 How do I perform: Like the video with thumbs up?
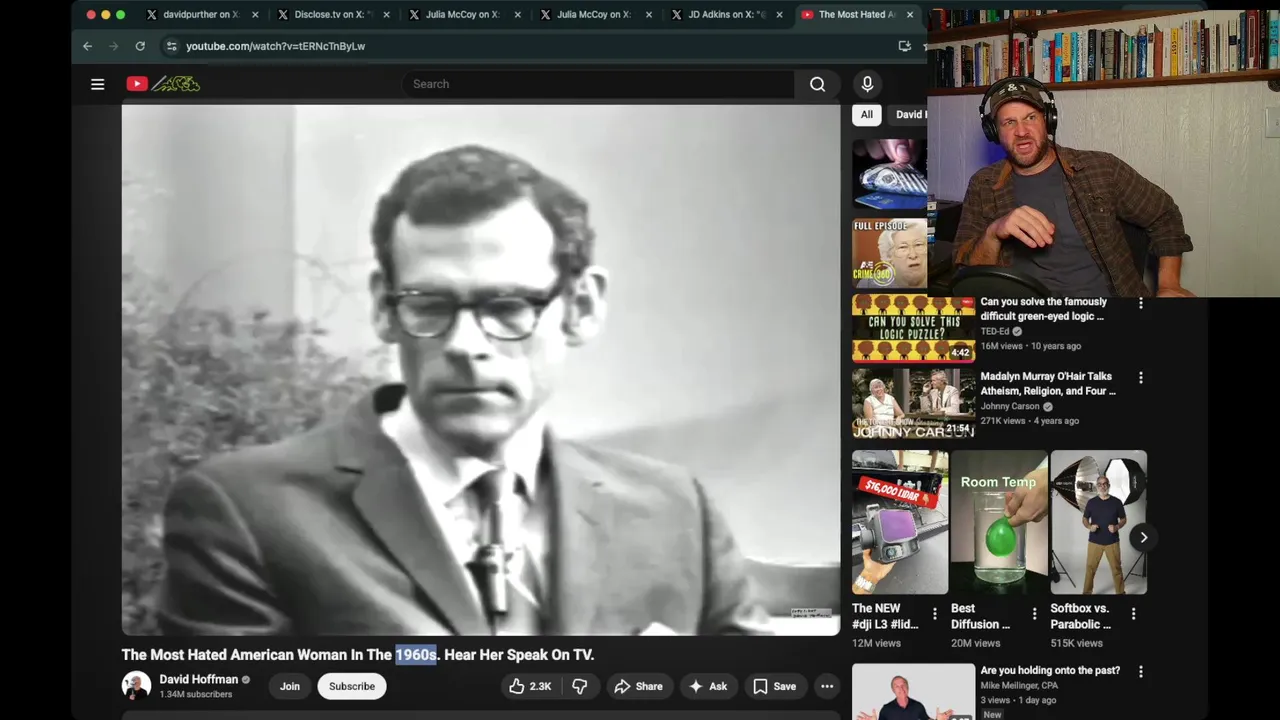[529, 686]
